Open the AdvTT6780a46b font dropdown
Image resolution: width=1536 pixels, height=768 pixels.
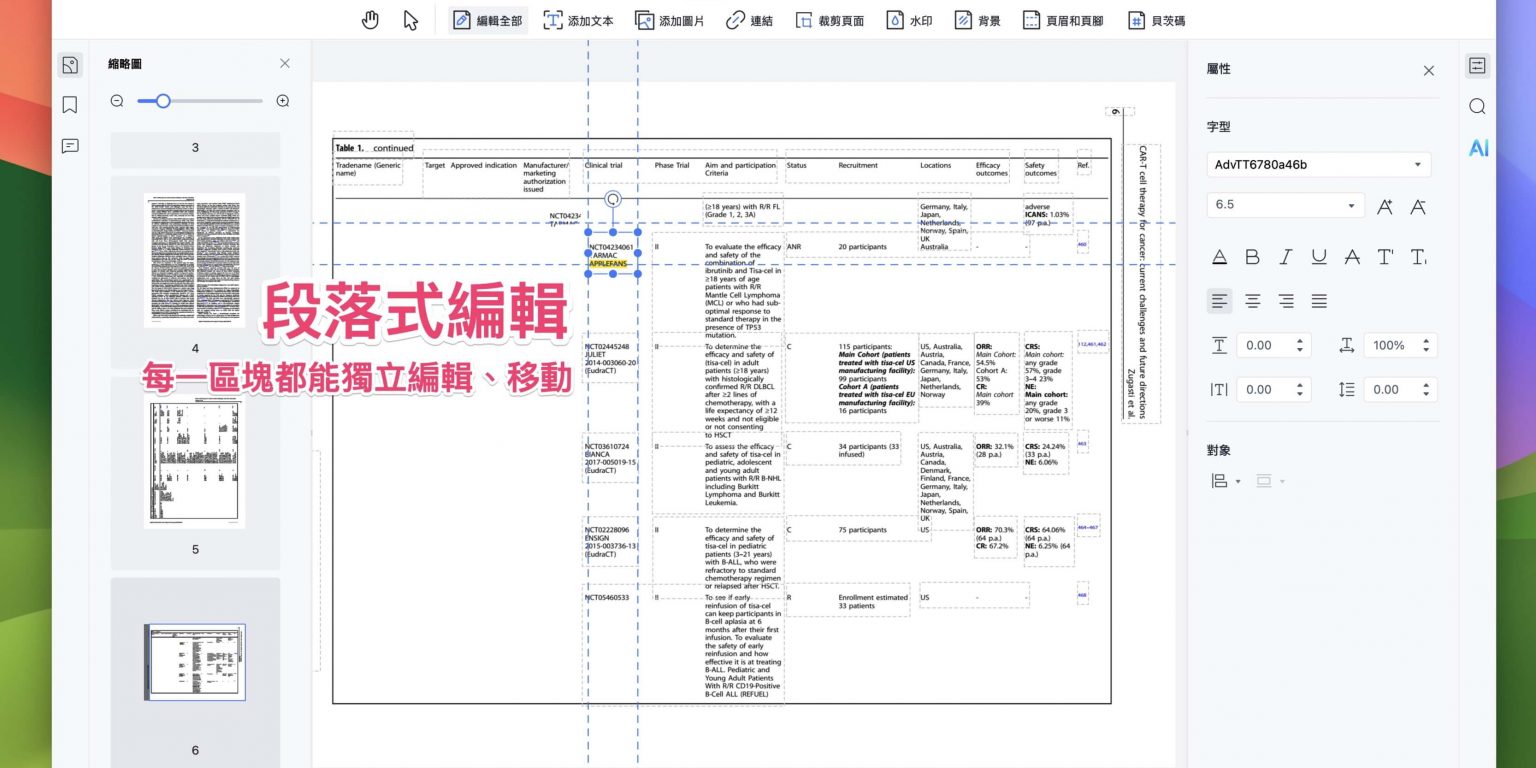pos(1318,165)
